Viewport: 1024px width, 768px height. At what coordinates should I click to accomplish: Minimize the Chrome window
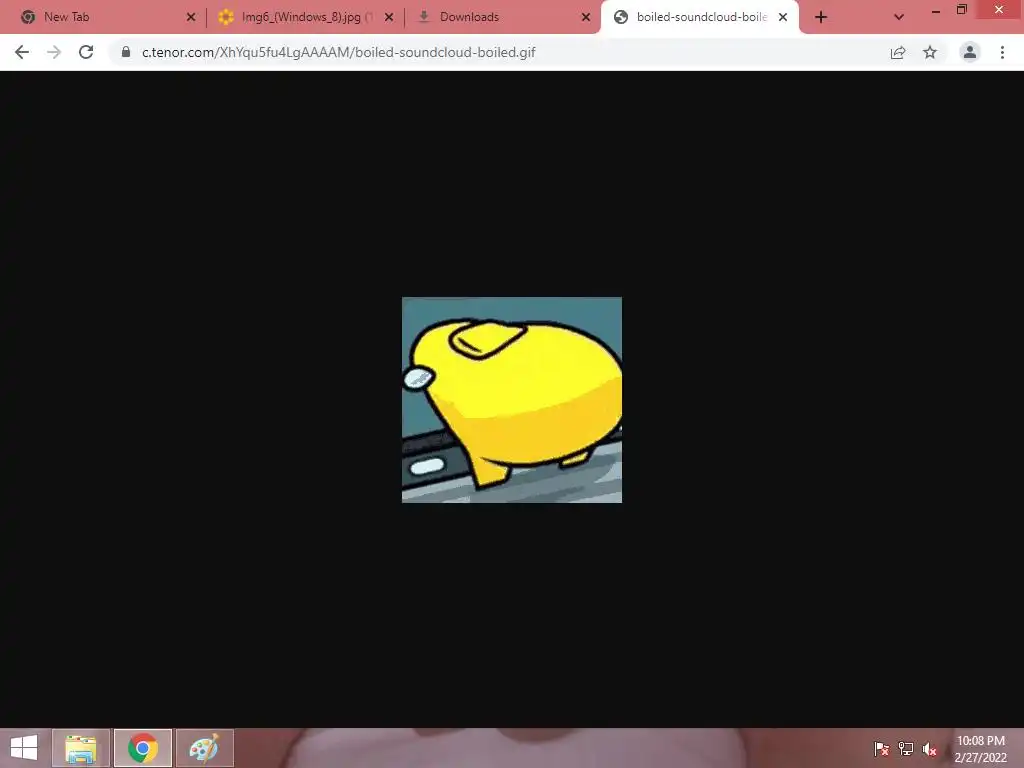coord(936,10)
